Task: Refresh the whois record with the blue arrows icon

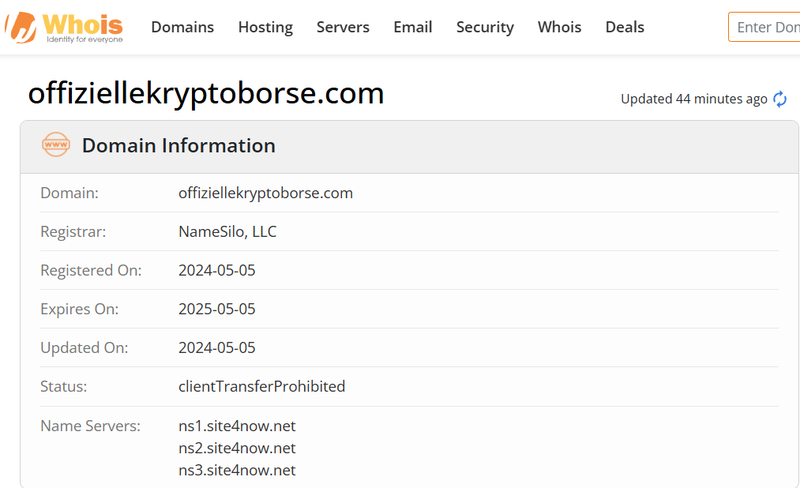Action: 780,99
